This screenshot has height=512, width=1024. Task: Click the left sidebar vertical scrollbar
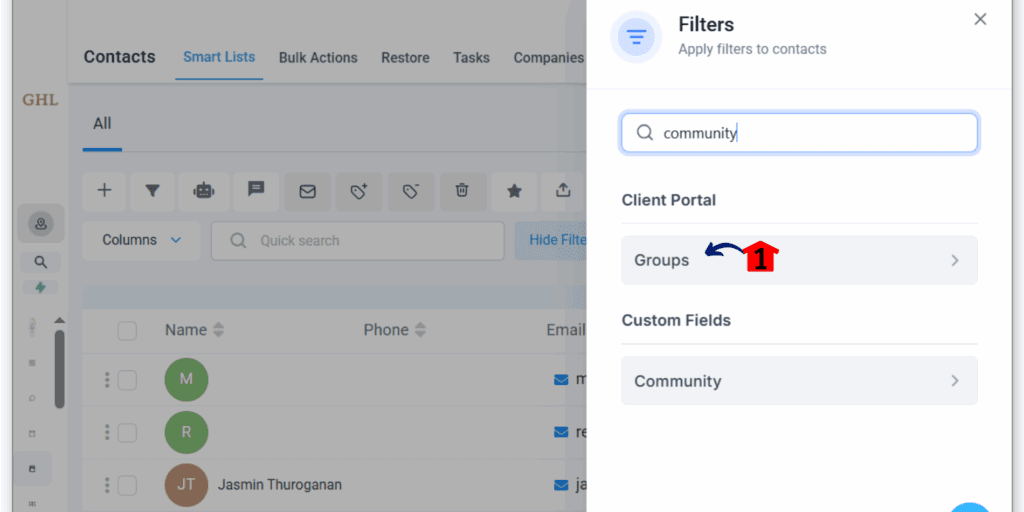(59, 369)
